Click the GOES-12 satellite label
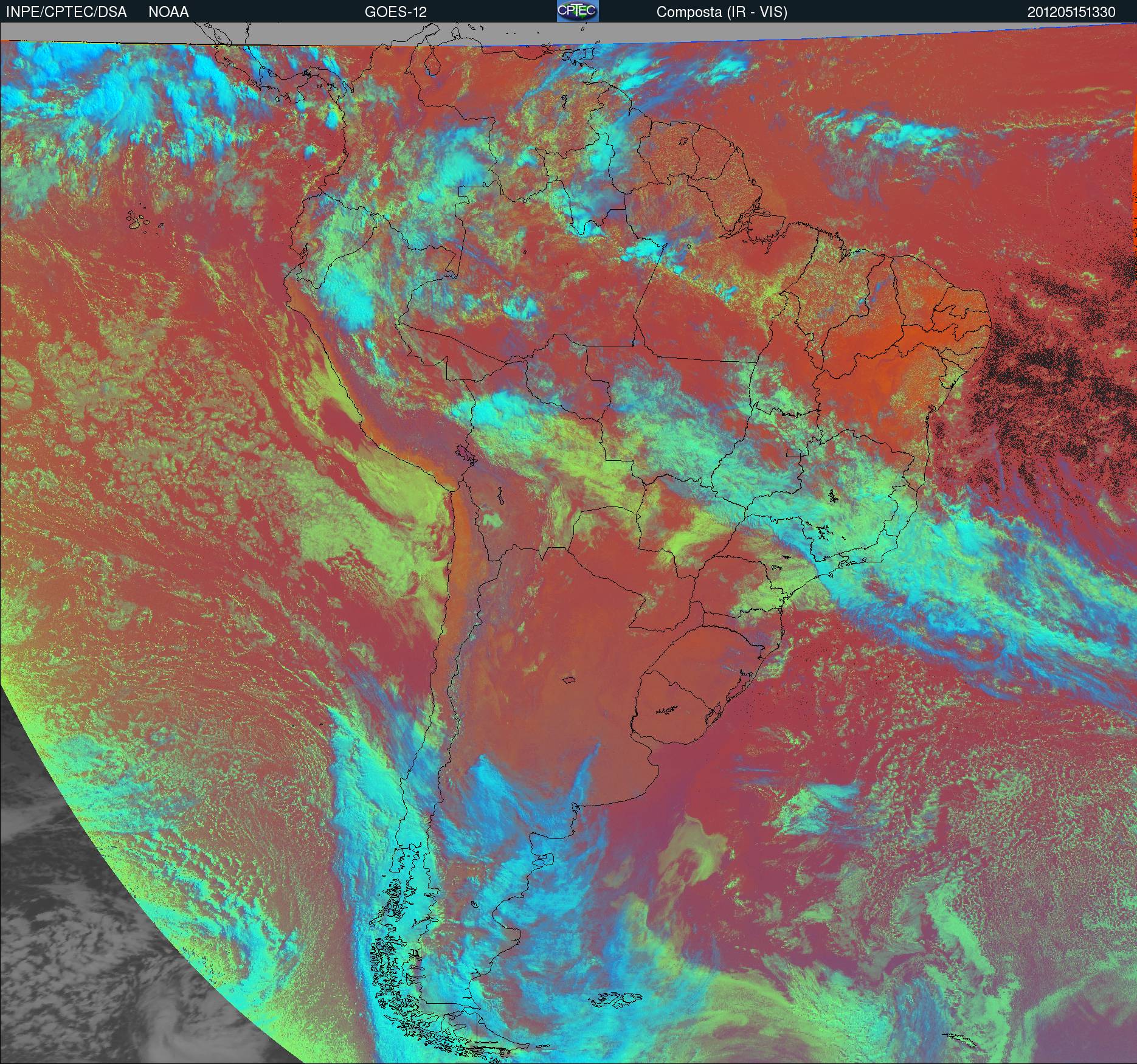 coord(396,12)
